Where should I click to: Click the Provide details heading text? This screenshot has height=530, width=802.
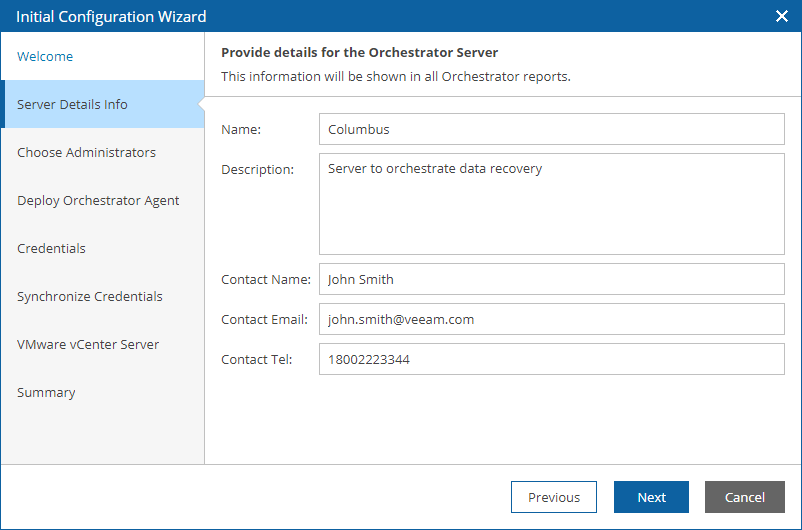pos(359,52)
